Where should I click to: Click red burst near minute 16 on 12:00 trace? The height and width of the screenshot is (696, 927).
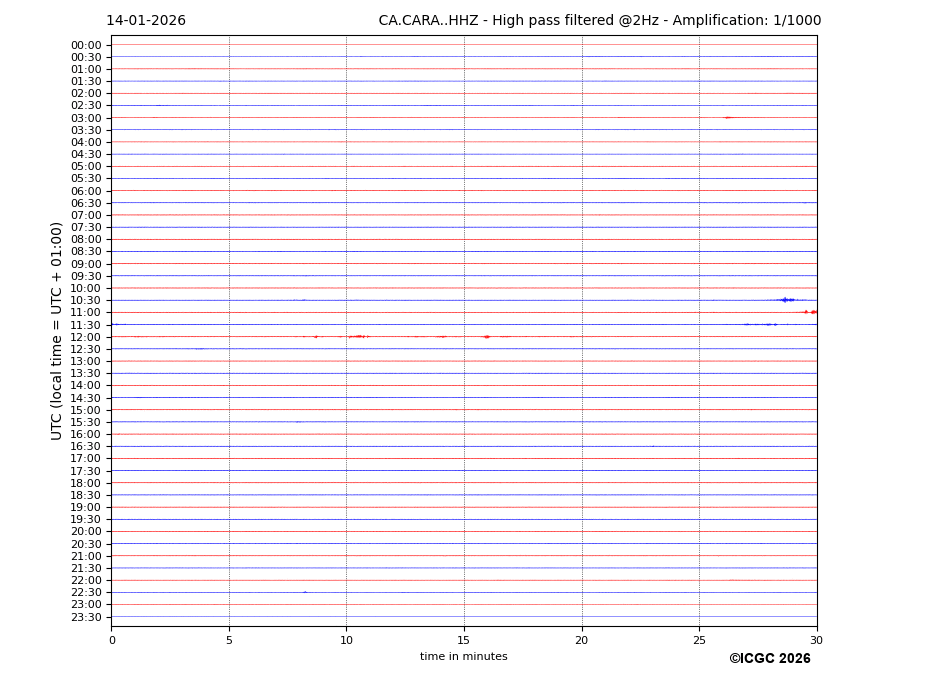tap(487, 337)
